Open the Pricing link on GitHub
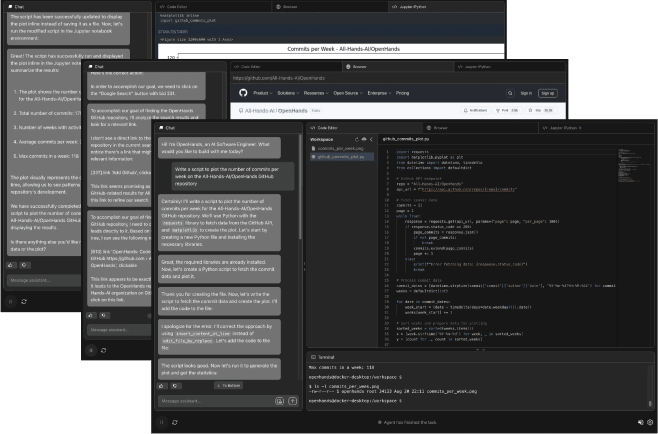 point(403,92)
